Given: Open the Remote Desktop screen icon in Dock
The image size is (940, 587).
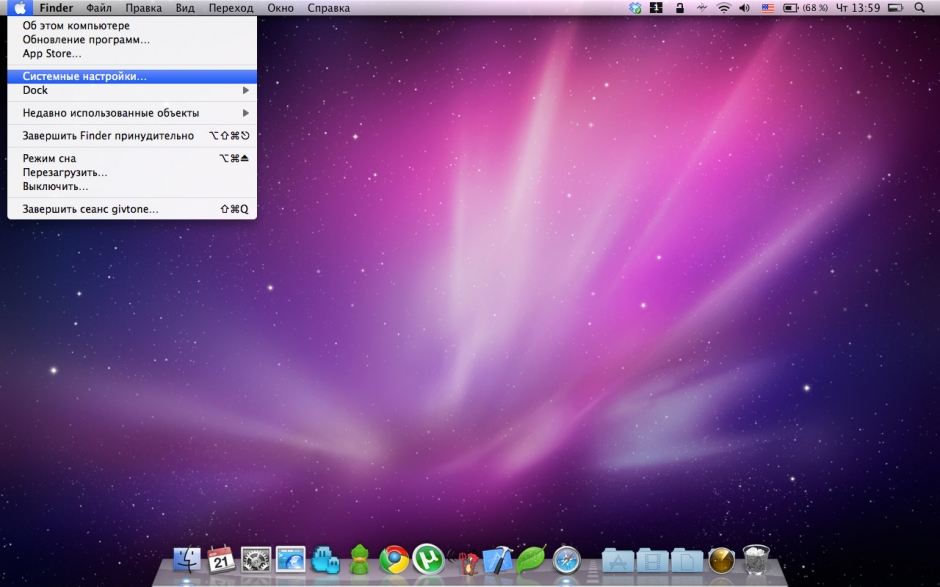Looking at the screenshot, I should pyautogui.click(x=291, y=561).
